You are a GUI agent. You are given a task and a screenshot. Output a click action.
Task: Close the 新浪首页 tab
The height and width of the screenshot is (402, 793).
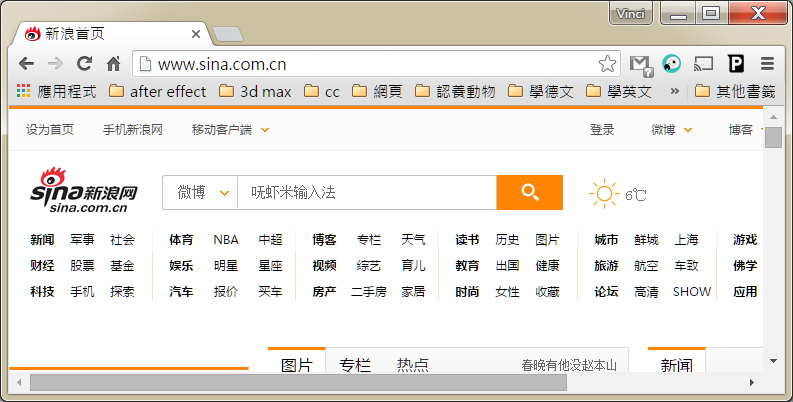(196, 34)
